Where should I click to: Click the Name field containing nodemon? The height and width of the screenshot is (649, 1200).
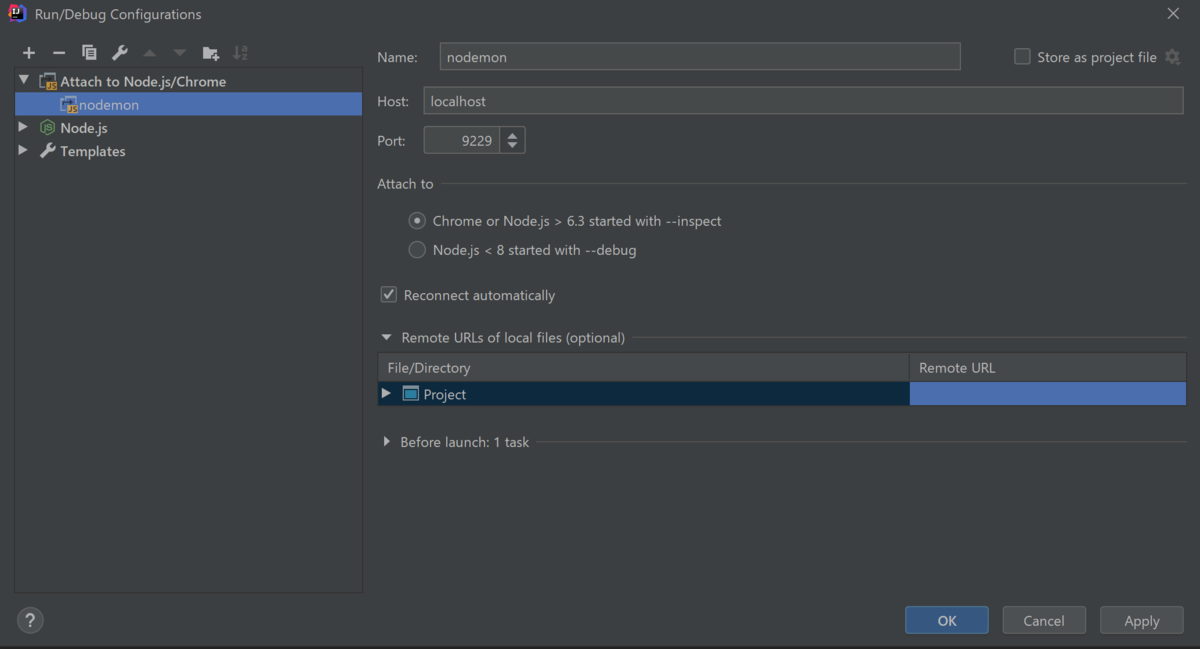point(700,57)
